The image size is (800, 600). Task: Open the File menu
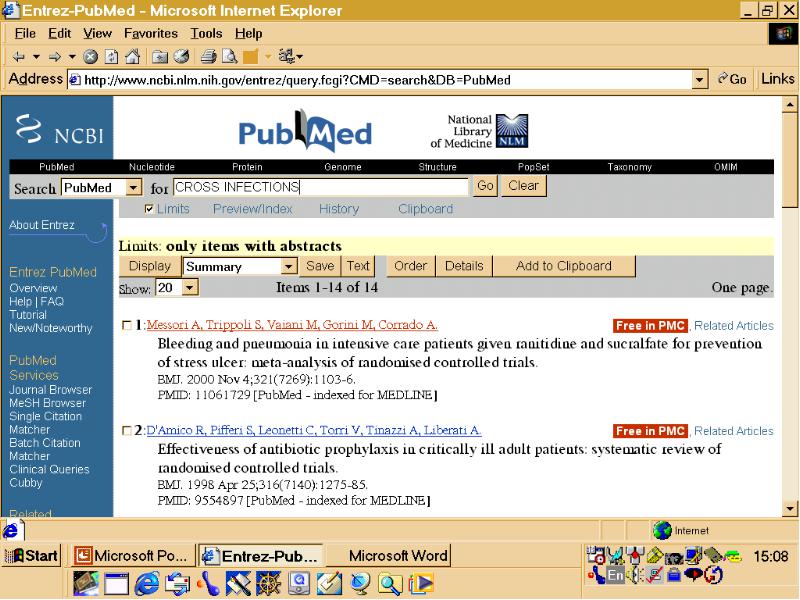[x=25, y=34]
